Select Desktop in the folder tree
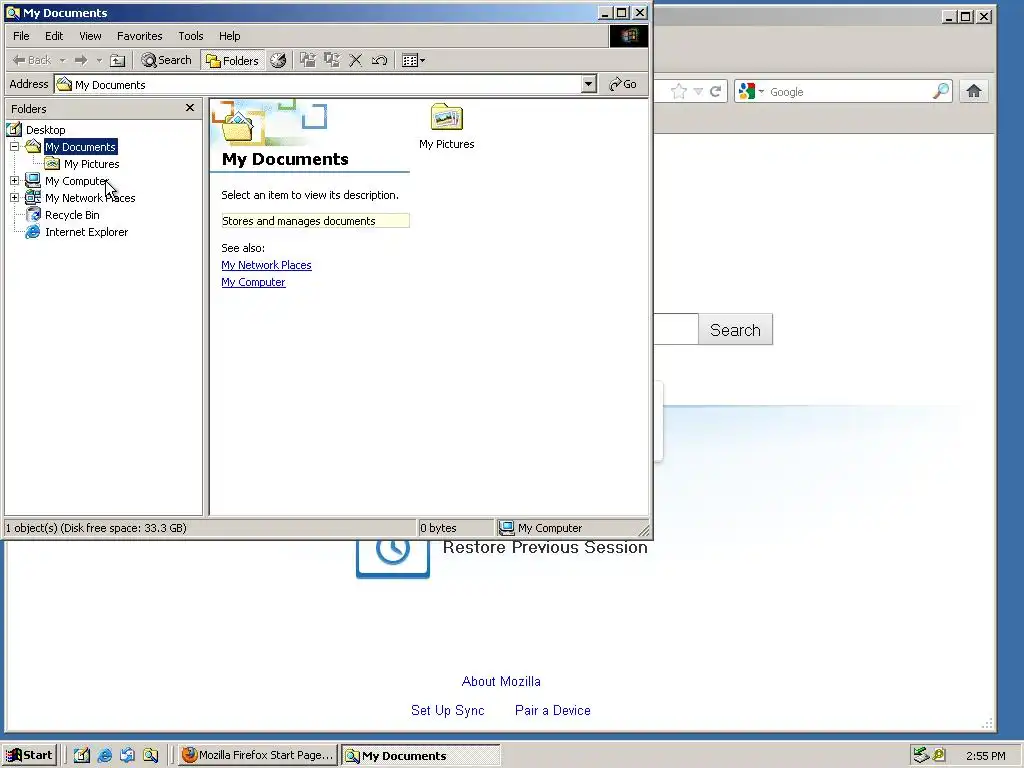Image resolution: width=1024 pixels, height=768 pixels. [45, 129]
